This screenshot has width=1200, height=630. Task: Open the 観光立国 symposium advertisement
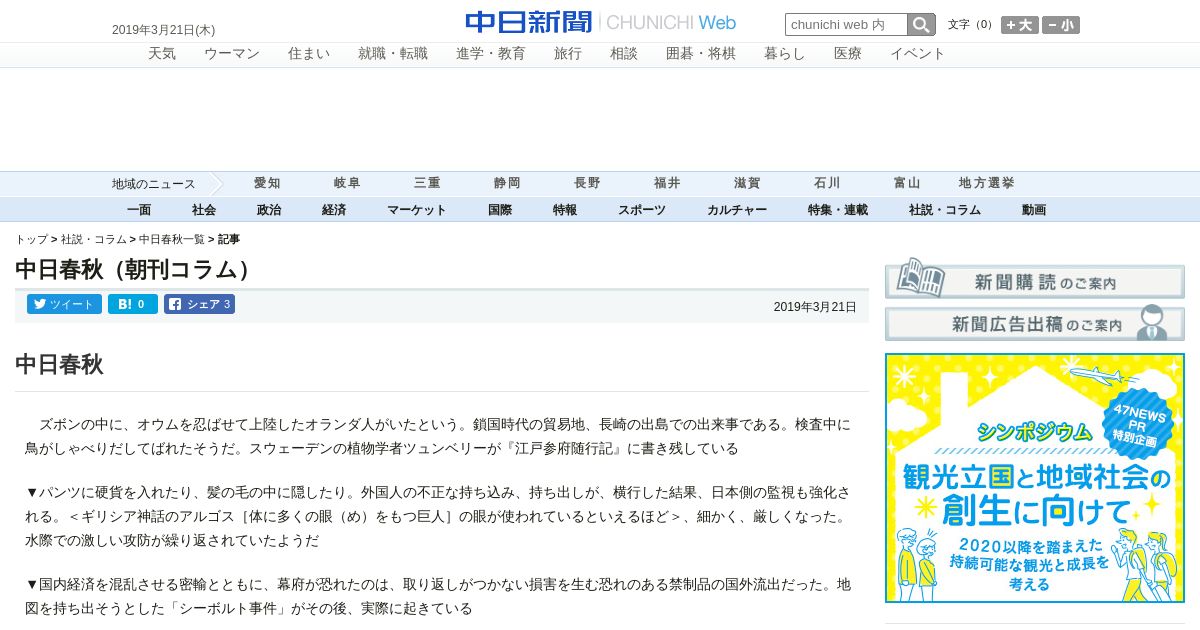tap(1035, 478)
